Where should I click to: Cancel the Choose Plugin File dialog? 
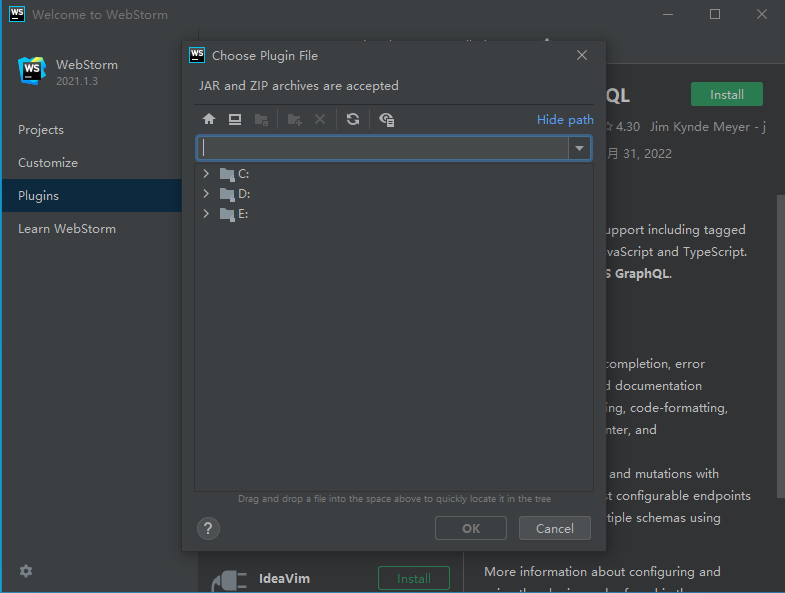[555, 528]
